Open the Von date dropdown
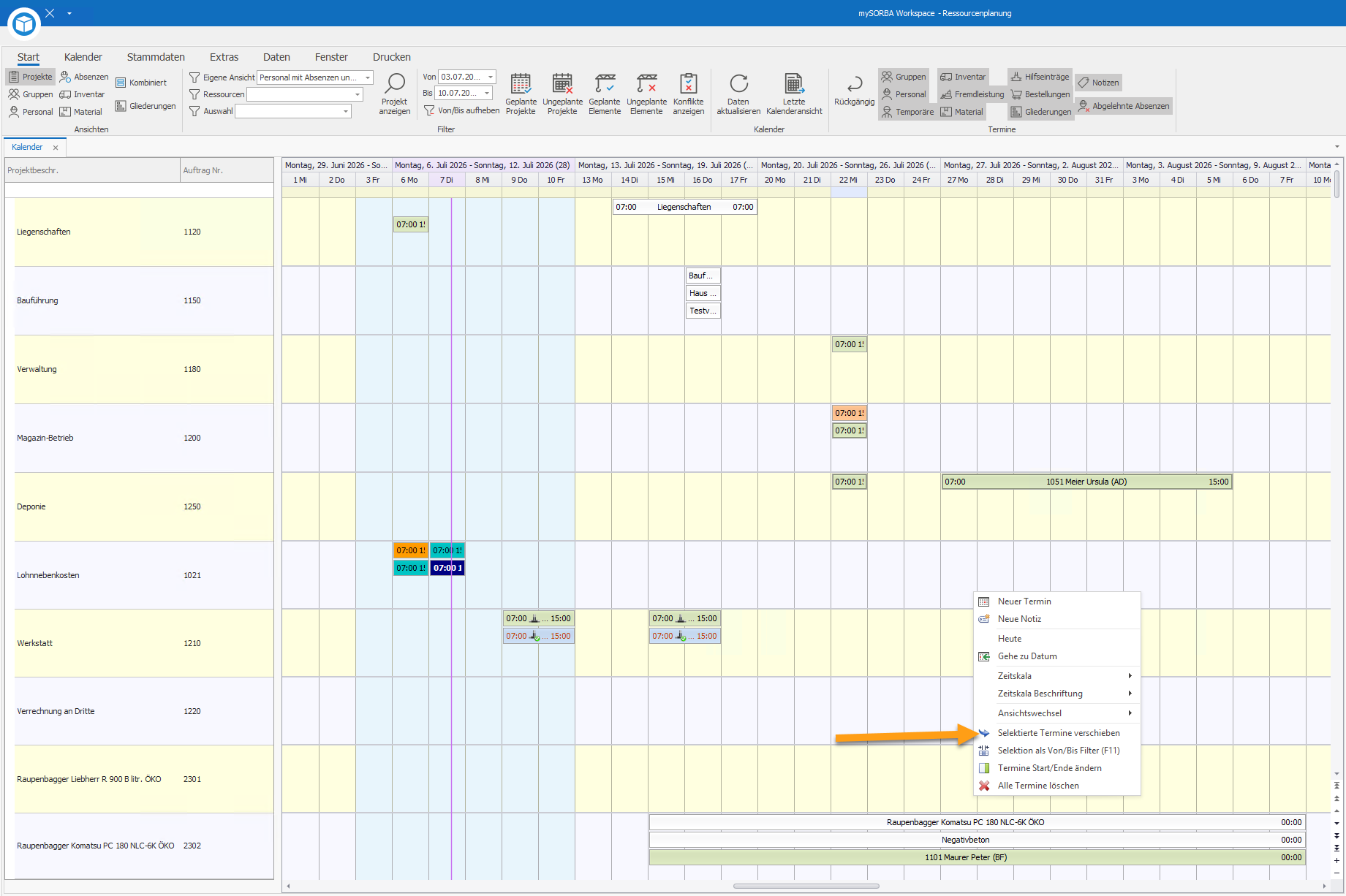Viewport: 1346px width, 896px height. click(x=491, y=77)
